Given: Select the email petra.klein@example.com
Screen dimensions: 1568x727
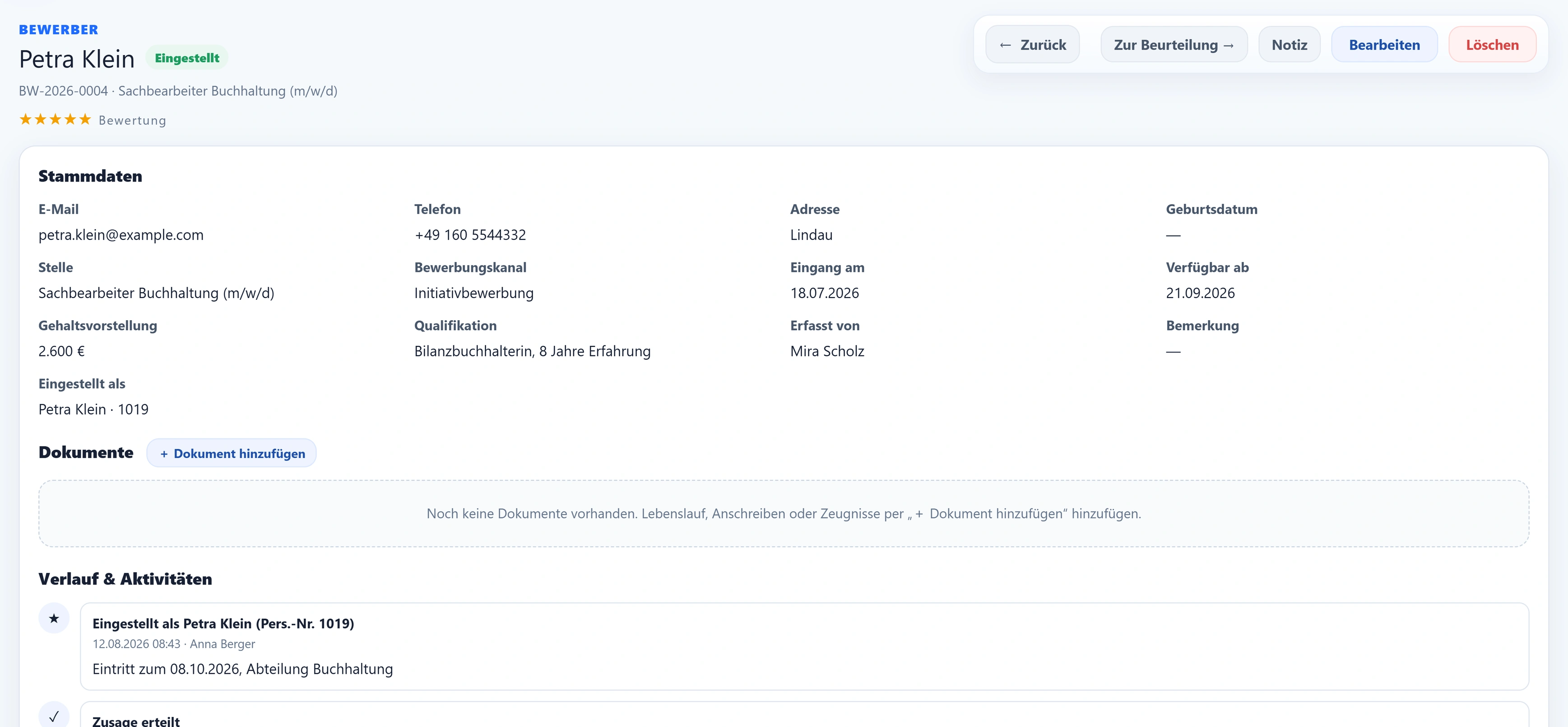Looking at the screenshot, I should (x=121, y=234).
